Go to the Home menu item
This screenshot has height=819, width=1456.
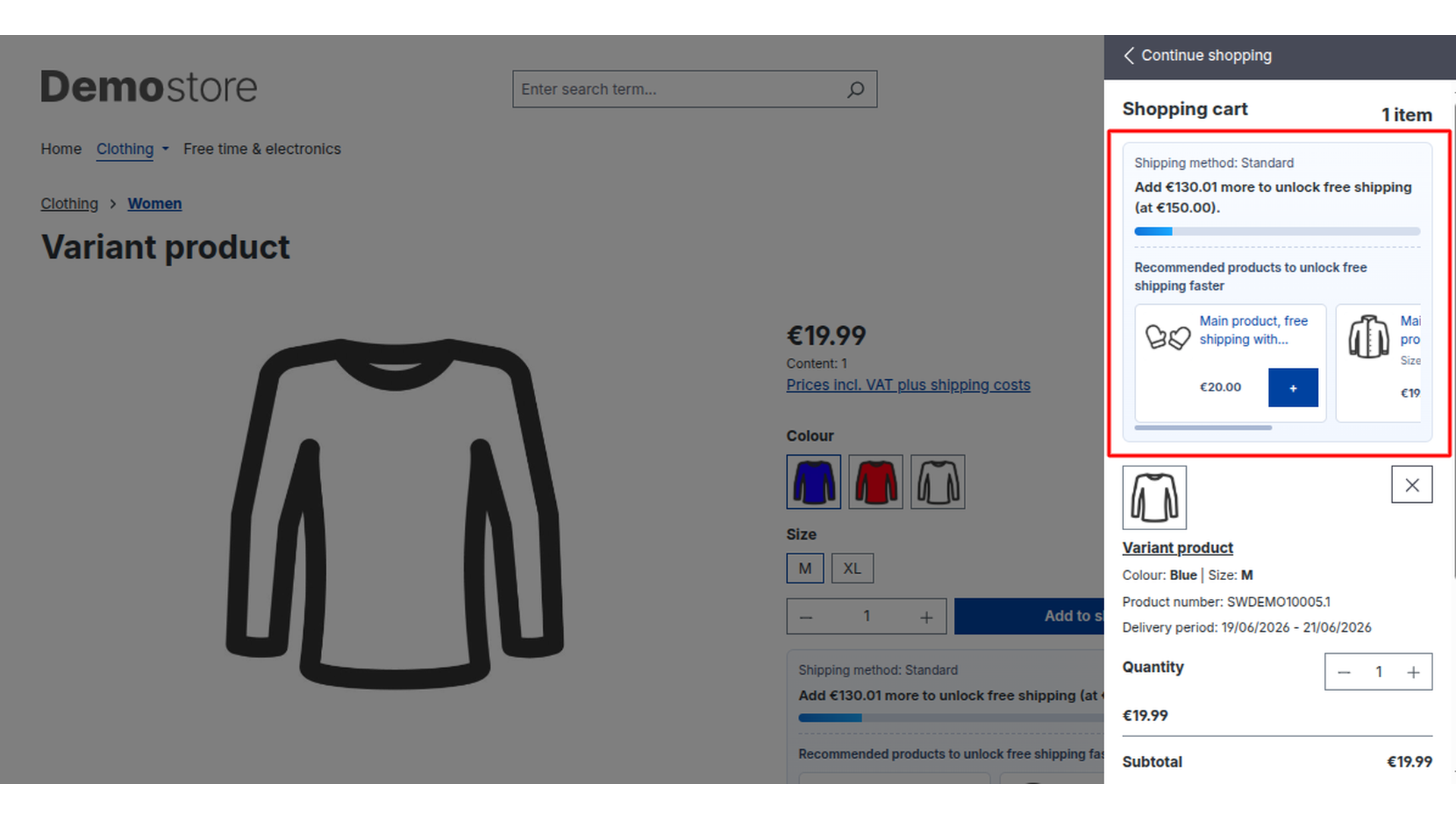coord(61,149)
